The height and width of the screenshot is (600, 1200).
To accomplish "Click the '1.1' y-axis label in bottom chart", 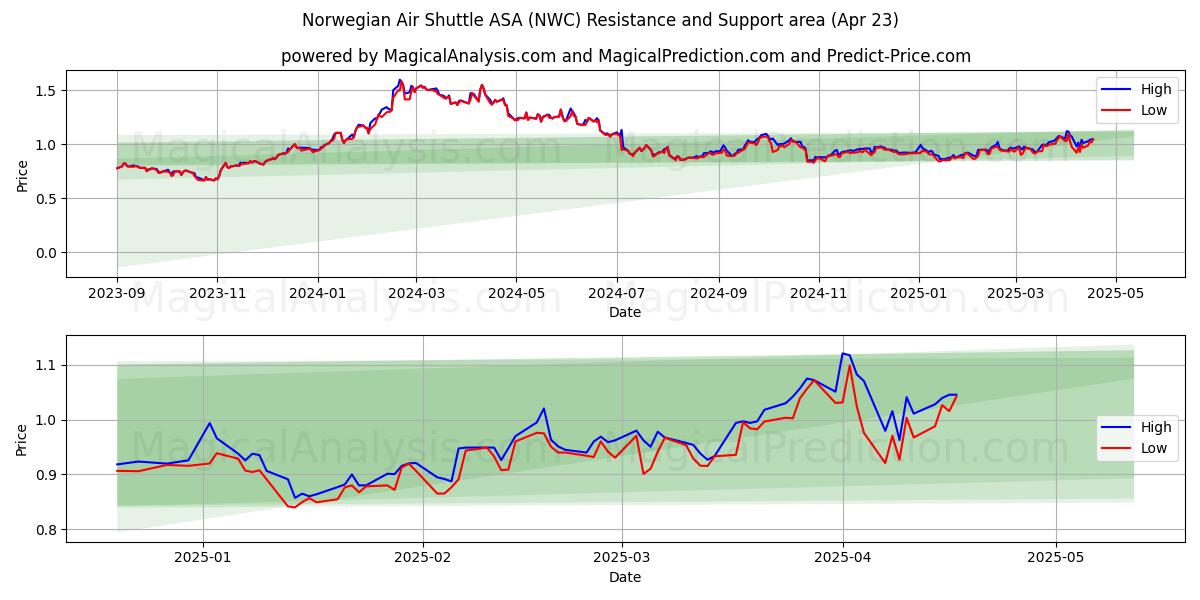I will 49,366.
